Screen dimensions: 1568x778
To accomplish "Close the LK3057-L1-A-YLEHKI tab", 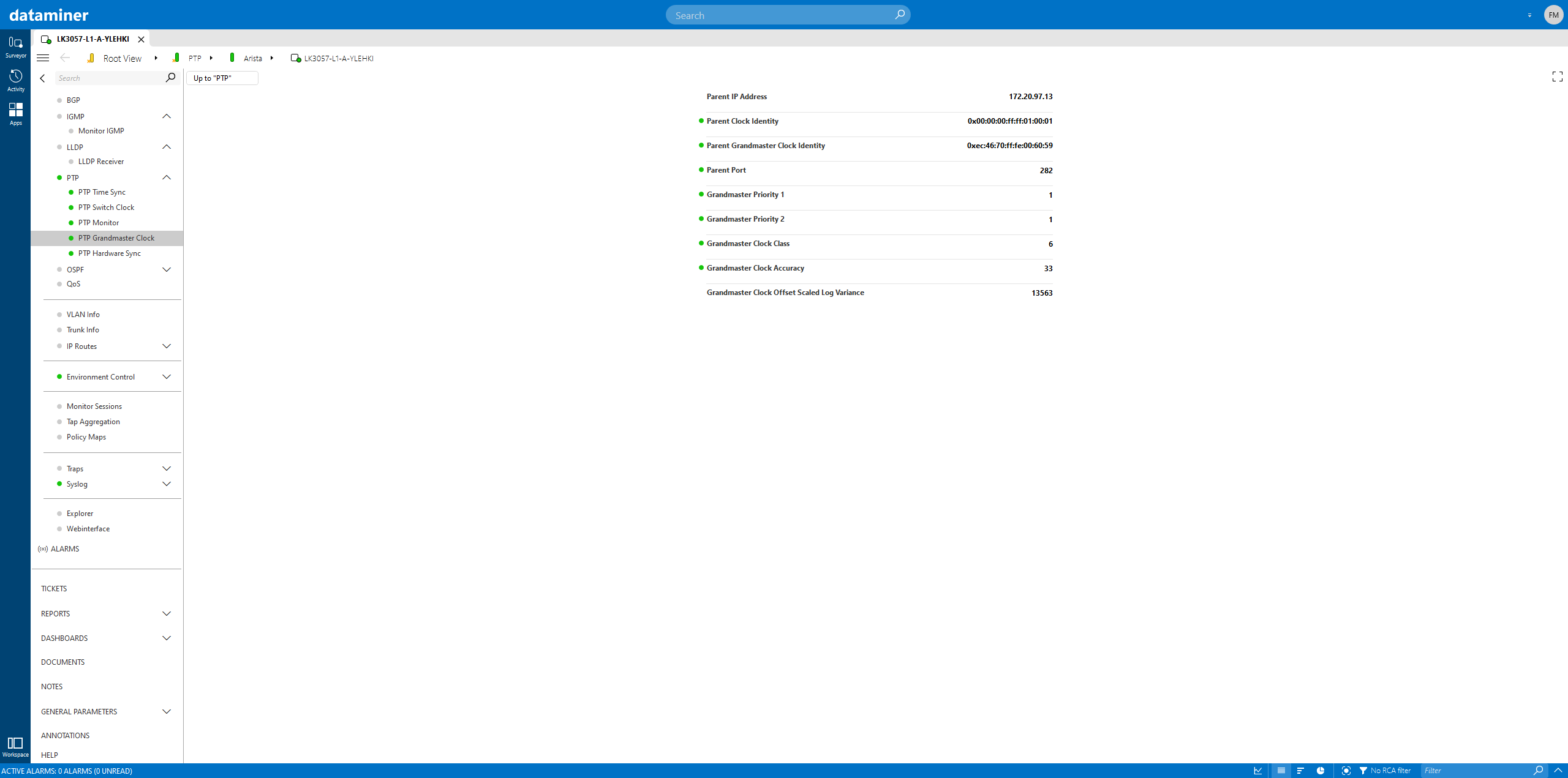I will (141, 39).
